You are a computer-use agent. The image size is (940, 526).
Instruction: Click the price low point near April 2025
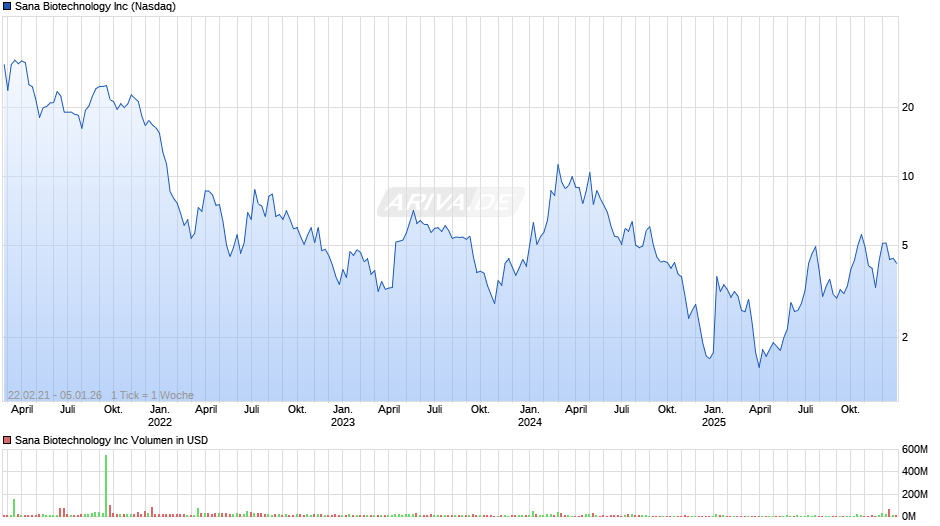point(759,366)
